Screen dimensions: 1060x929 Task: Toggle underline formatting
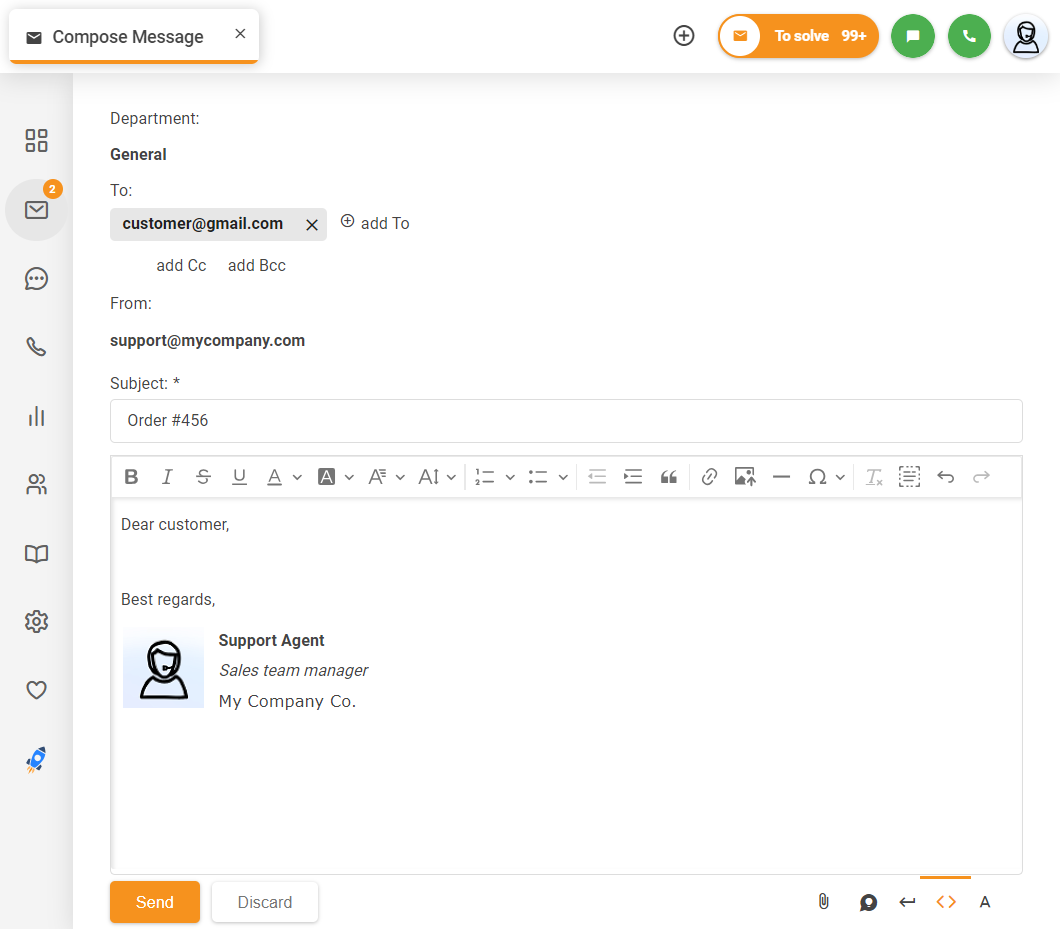point(239,477)
